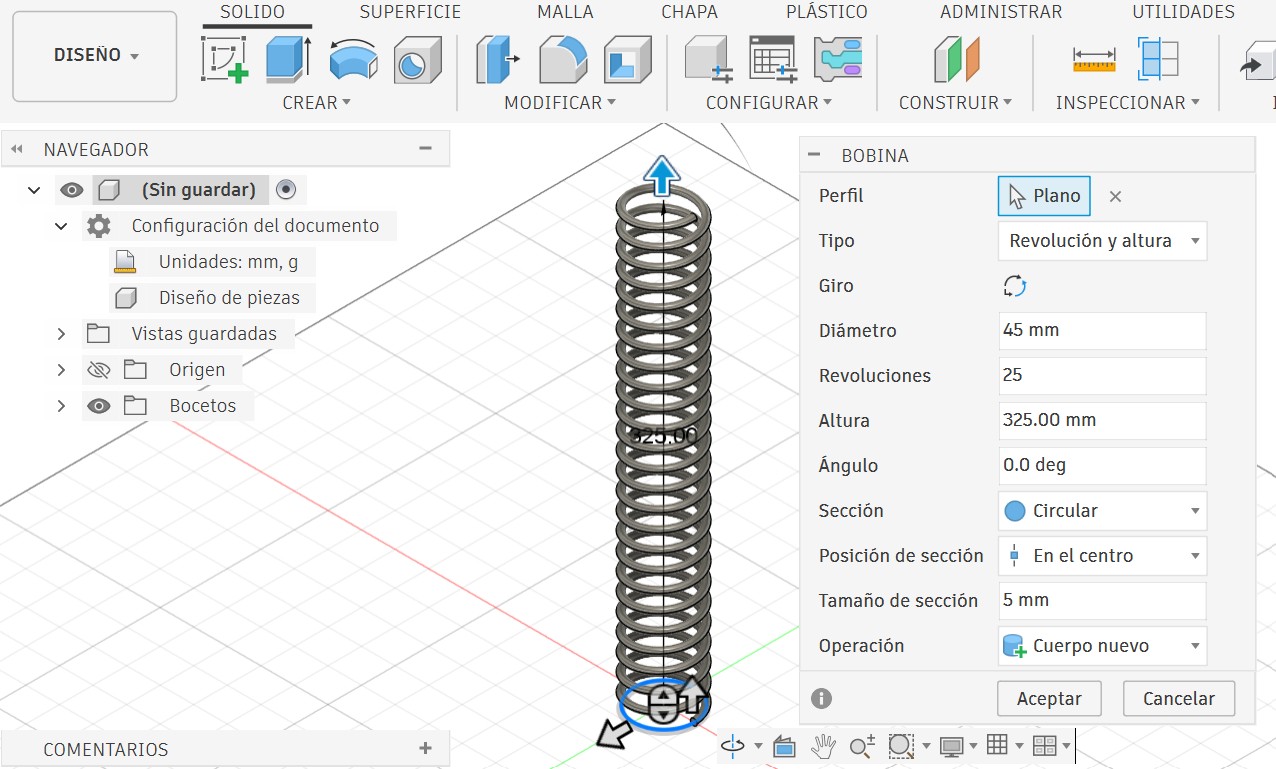Select the Measure ruler icon
Image resolution: width=1276 pixels, height=769 pixels.
(x=1094, y=60)
